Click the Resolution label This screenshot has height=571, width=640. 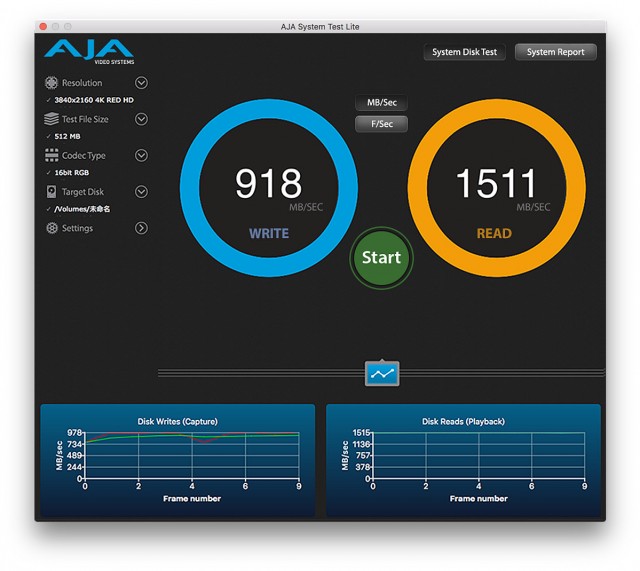pos(82,83)
